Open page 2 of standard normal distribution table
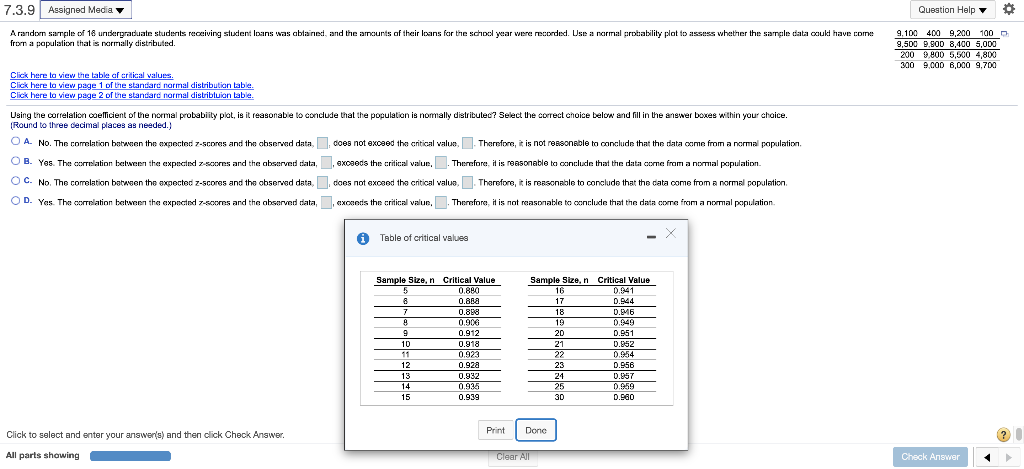The width and height of the screenshot is (1024, 469). coord(132,95)
